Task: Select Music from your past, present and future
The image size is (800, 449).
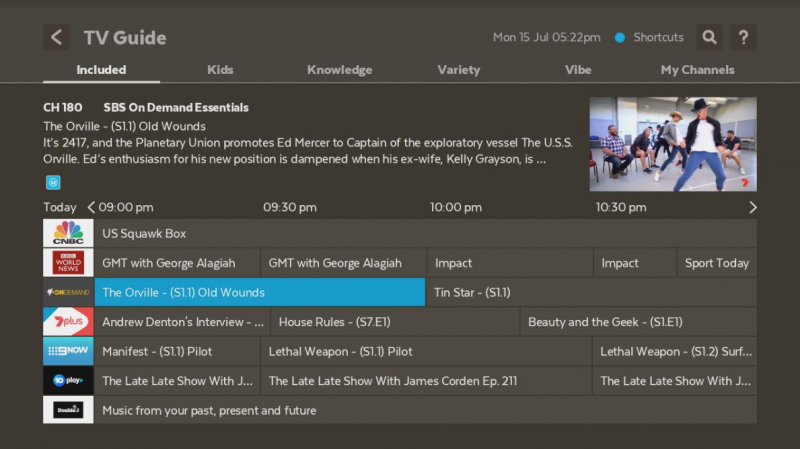Action: tap(426, 410)
